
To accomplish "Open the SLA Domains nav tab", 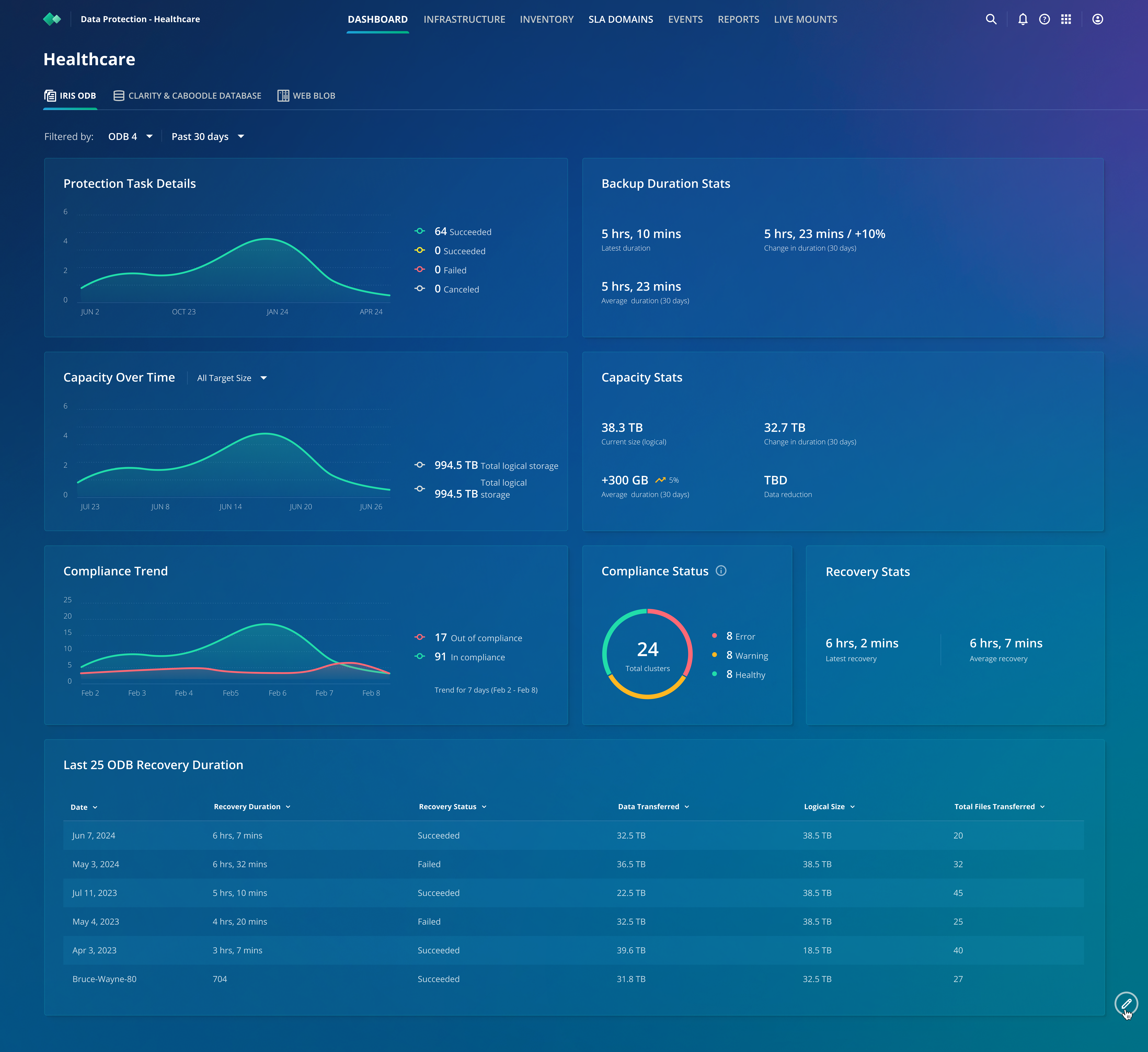I will click(x=621, y=19).
